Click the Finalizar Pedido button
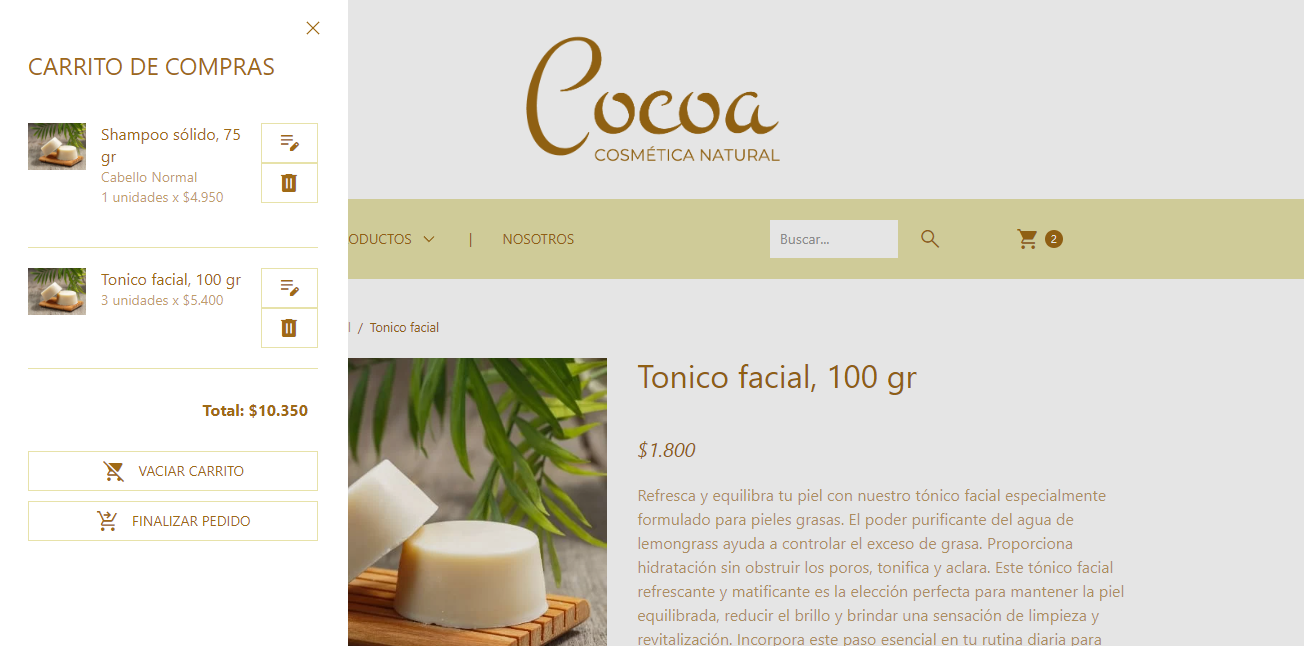Image resolution: width=1304 pixels, height=646 pixels. tap(173, 521)
